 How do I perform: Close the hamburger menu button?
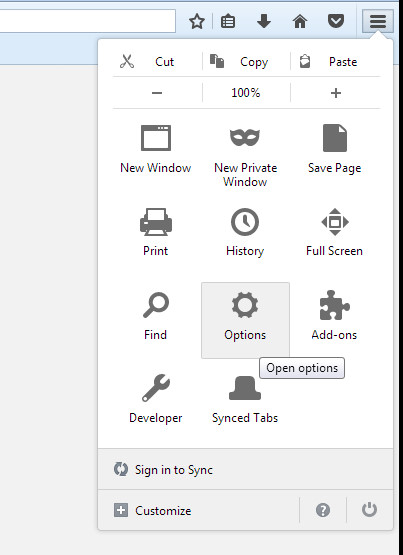378,21
